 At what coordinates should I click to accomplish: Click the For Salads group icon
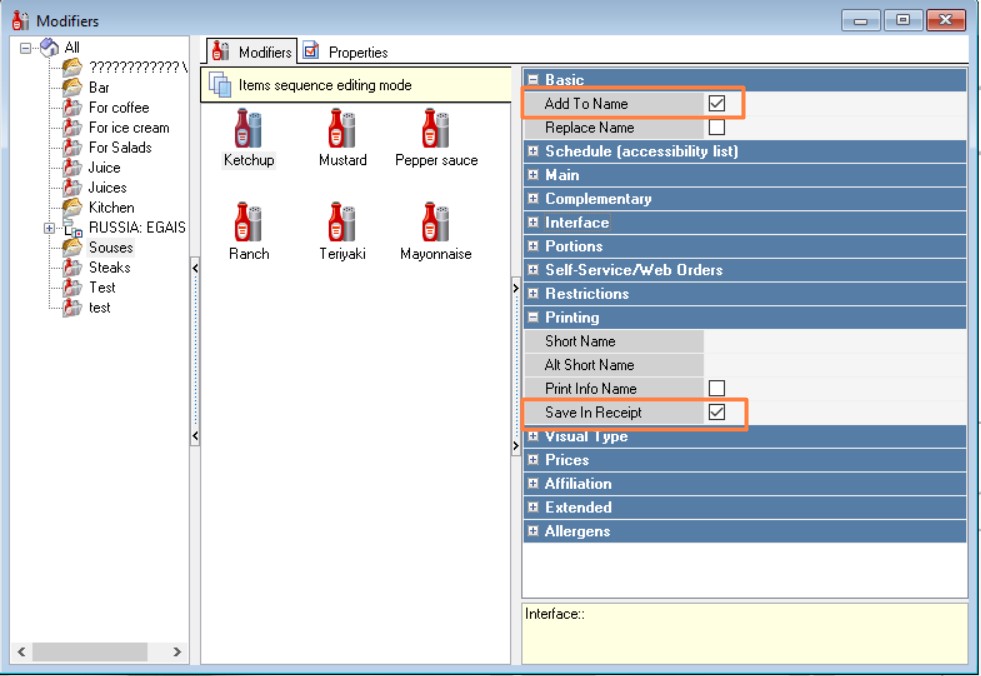pos(72,147)
